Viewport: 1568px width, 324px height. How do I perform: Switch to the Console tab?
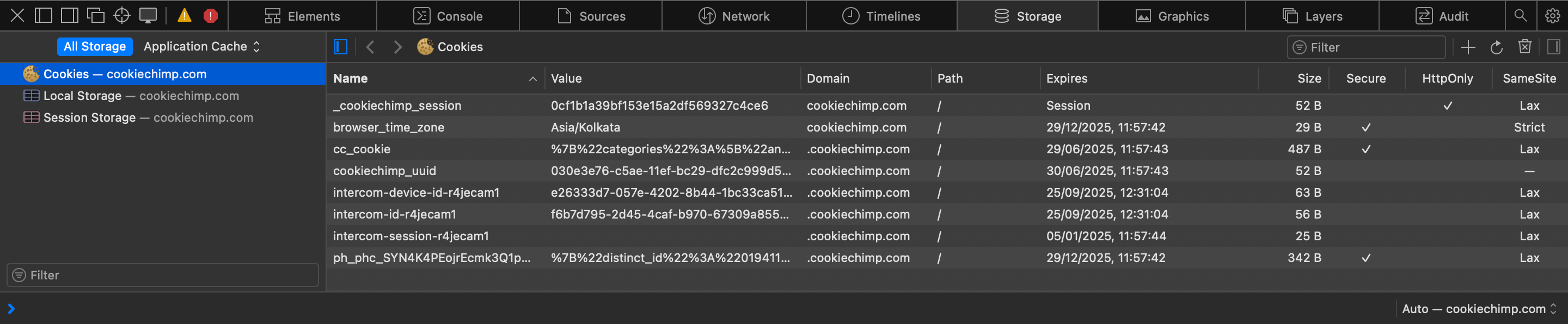(x=448, y=16)
